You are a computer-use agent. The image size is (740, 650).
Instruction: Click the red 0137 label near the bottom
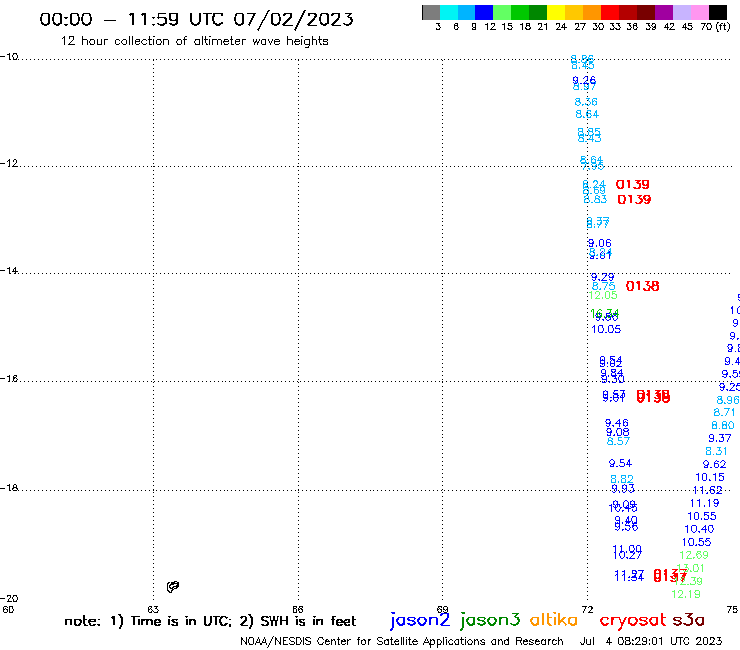(670, 575)
